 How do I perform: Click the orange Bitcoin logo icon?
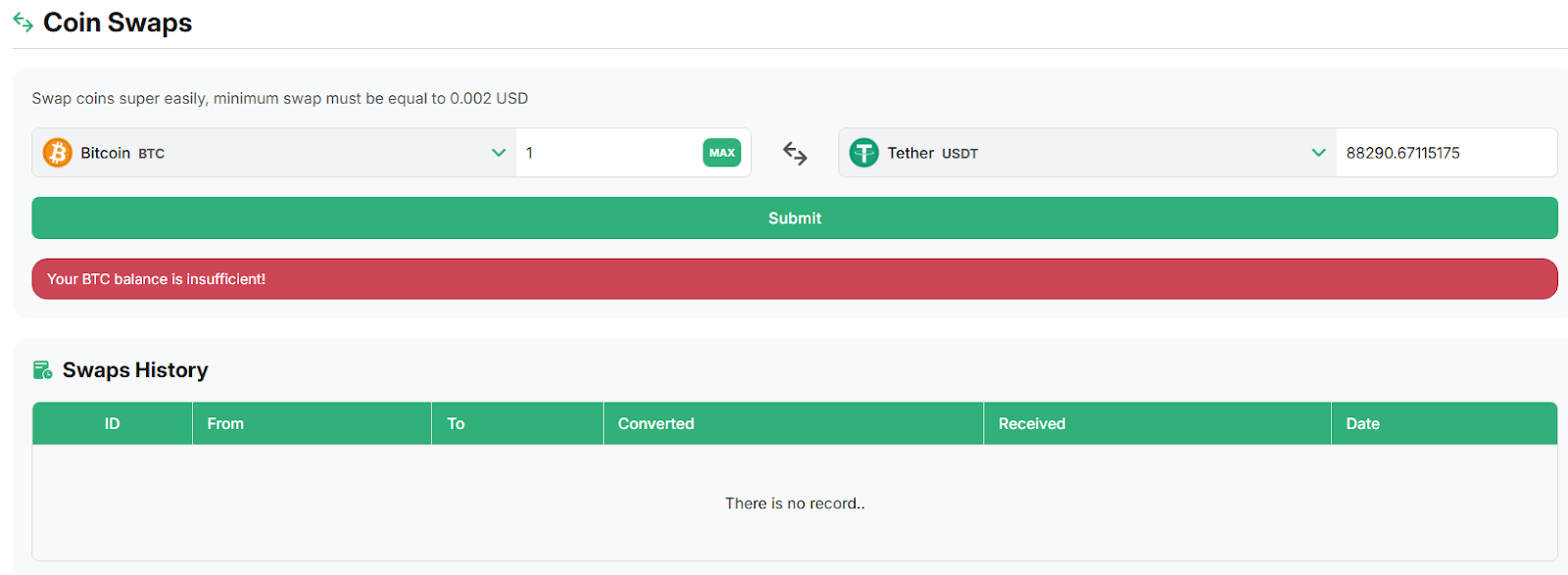pyautogui.click(x=58, y=153)
